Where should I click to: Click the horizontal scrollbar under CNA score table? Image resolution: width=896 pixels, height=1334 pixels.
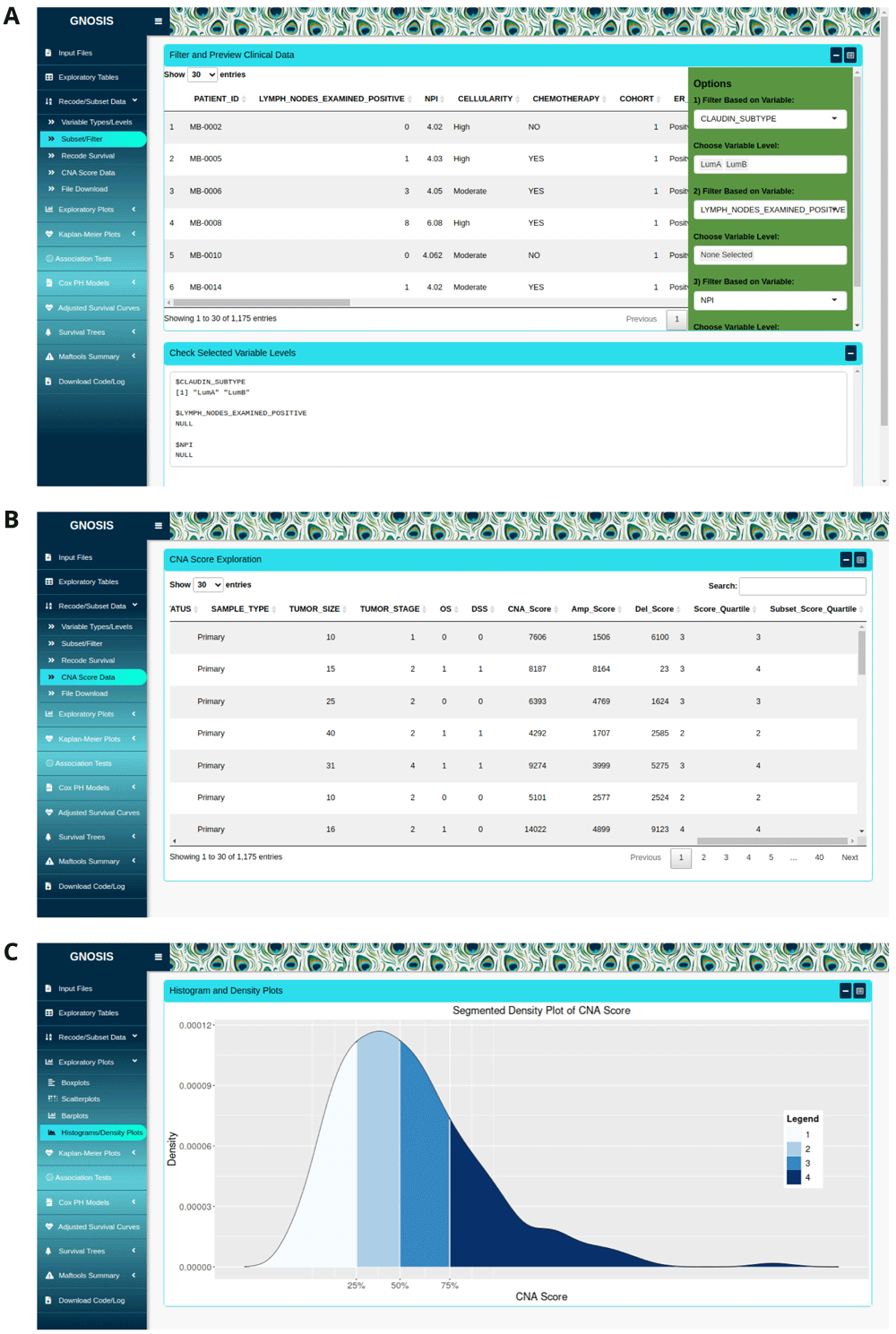click(771, 841)
